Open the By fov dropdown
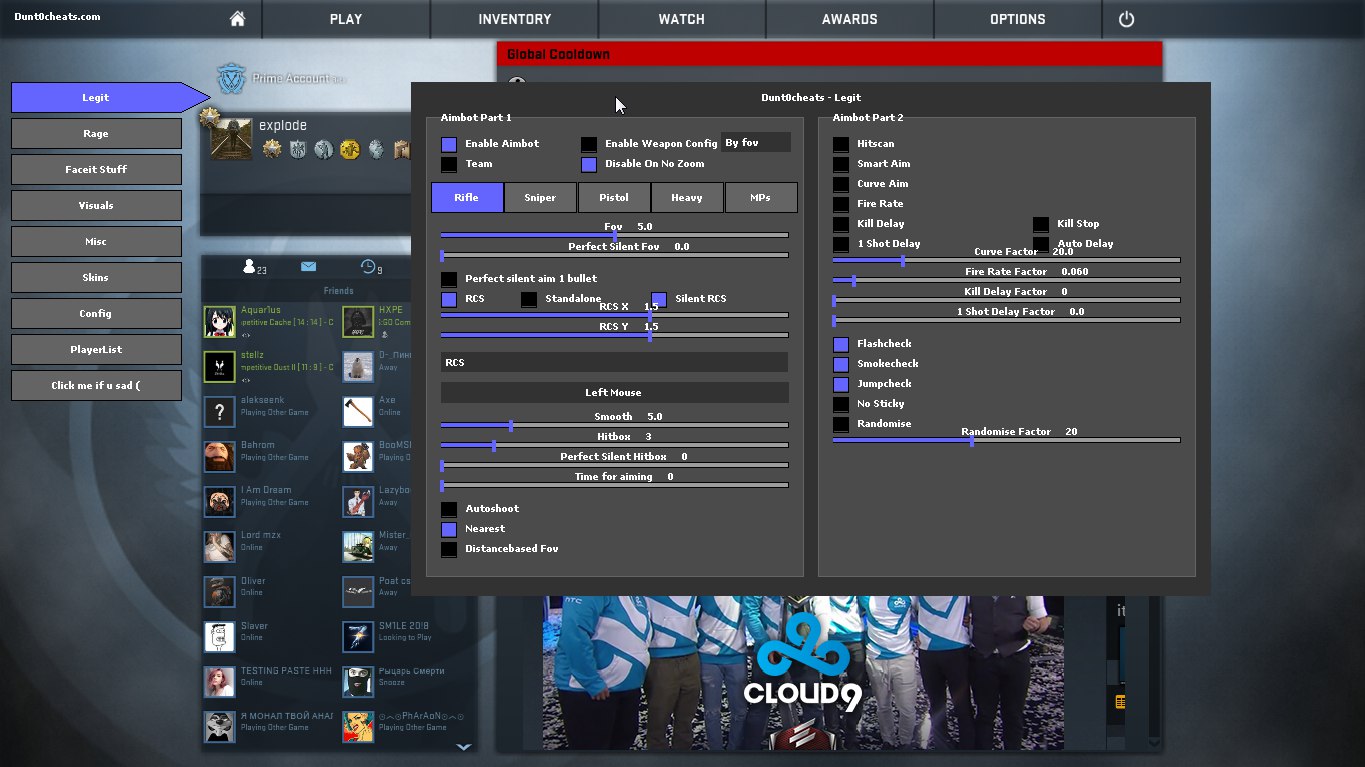 755,143
